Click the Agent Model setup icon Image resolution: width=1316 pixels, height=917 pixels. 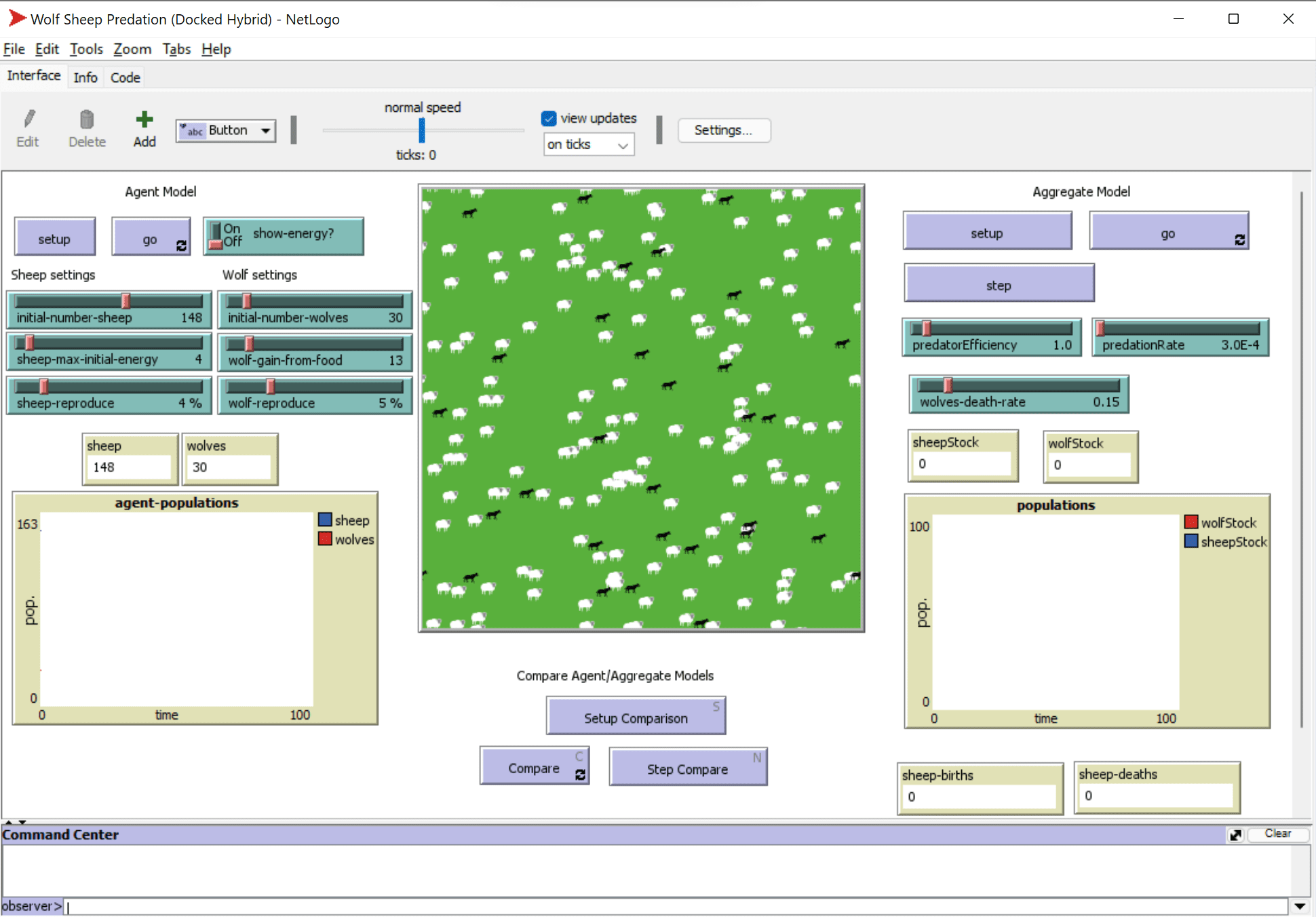click(56, 234)
